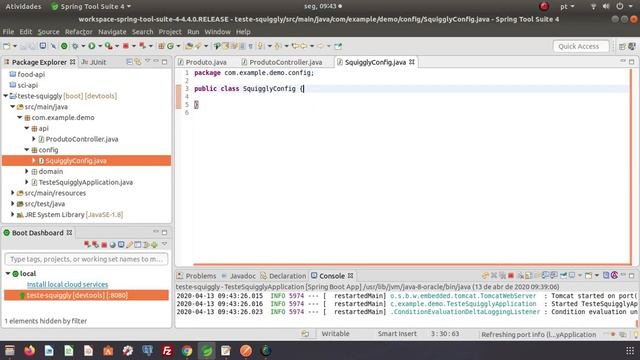
Task: Run the application with green play icon
Action: [x=92, y=46]
